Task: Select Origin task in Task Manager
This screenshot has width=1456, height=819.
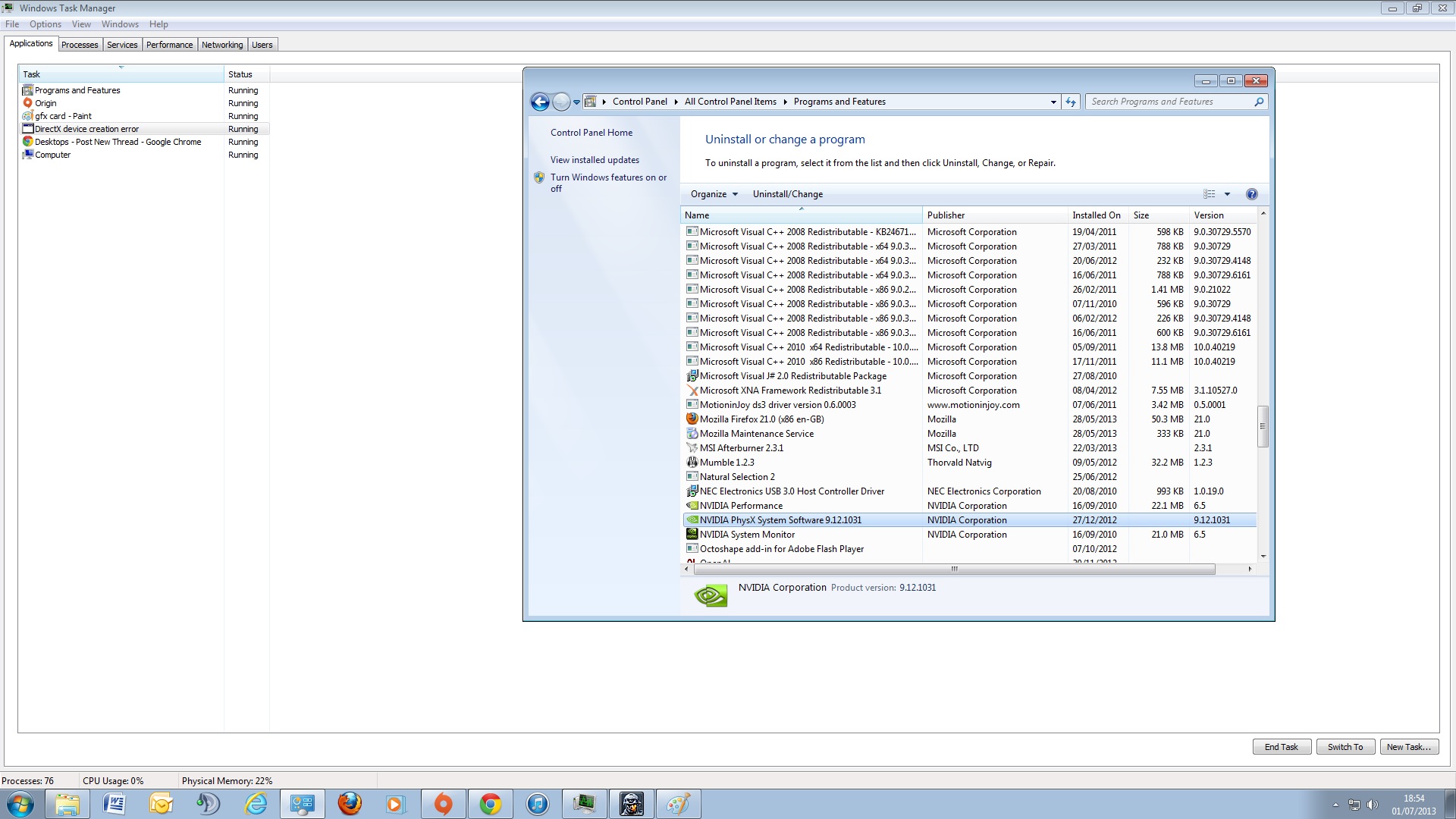Action: (x=144, y=103)
